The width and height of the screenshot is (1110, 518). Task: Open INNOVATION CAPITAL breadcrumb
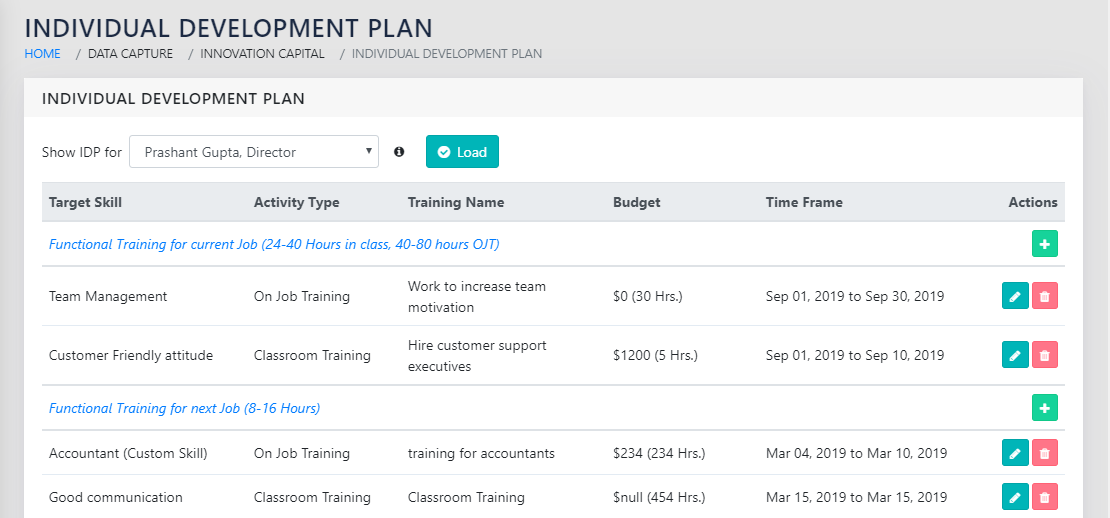point(262,54)
